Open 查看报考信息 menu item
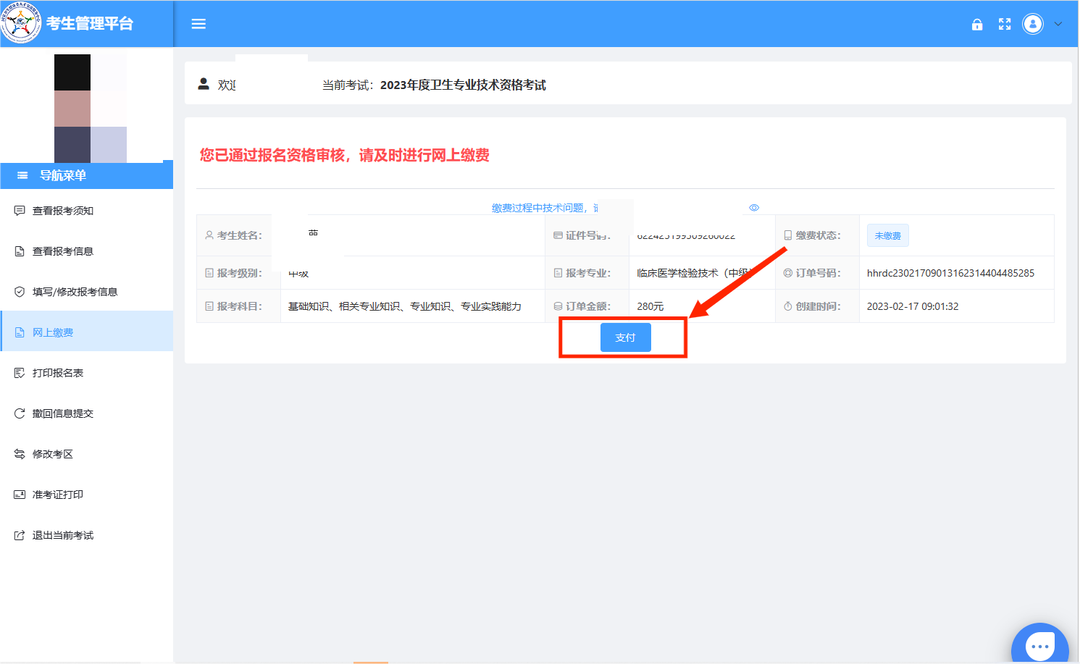Viewport: 1080px width, 664px height. coord(63,251)
